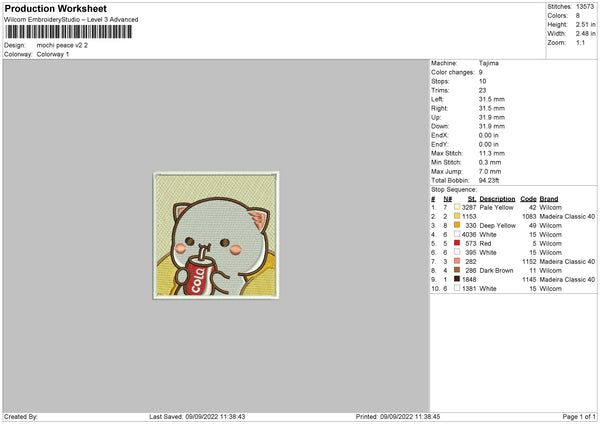Click the 'Printed: 09/09/2022 11:38:45' footer
The width and height of the screenshot is (600, 424).
click(x=398, y=416)
